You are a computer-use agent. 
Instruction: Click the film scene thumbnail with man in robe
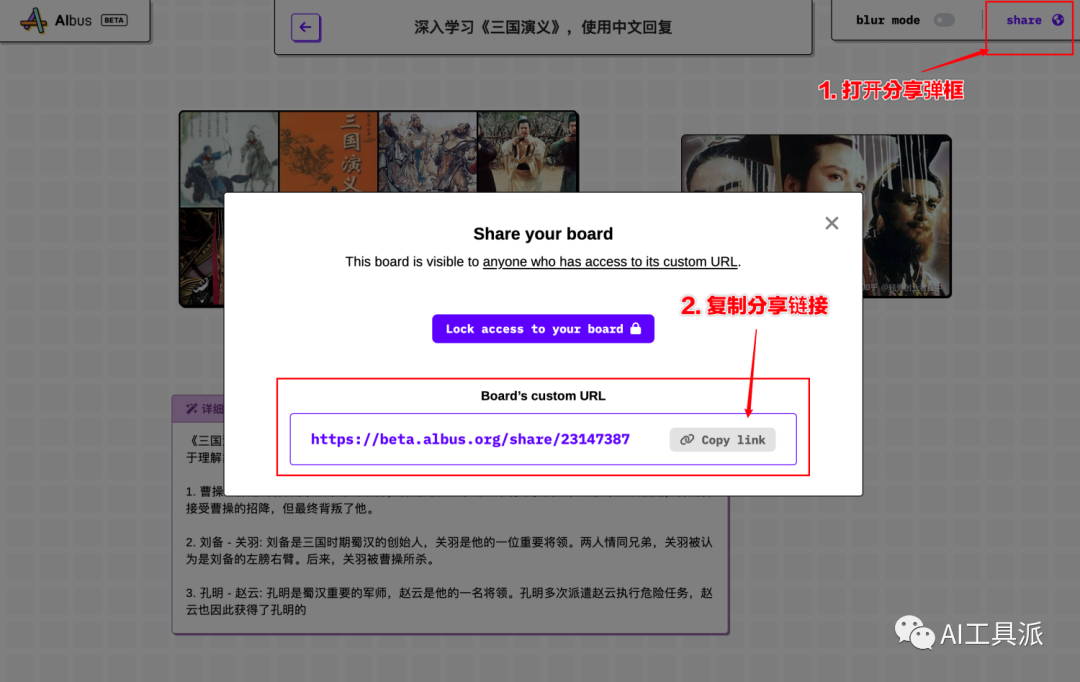point(527,152)
